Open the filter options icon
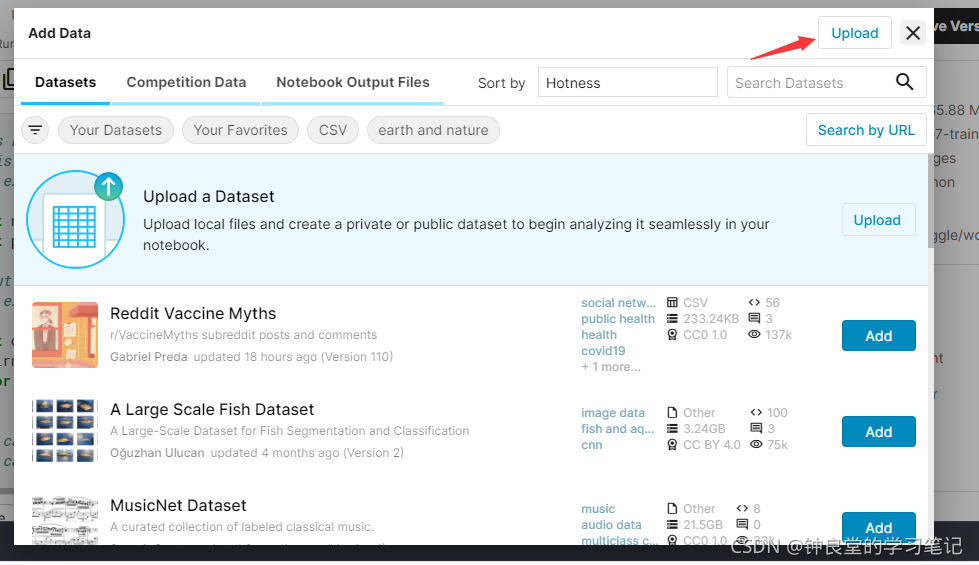This screenshot has height=565, width=979. 35,130
